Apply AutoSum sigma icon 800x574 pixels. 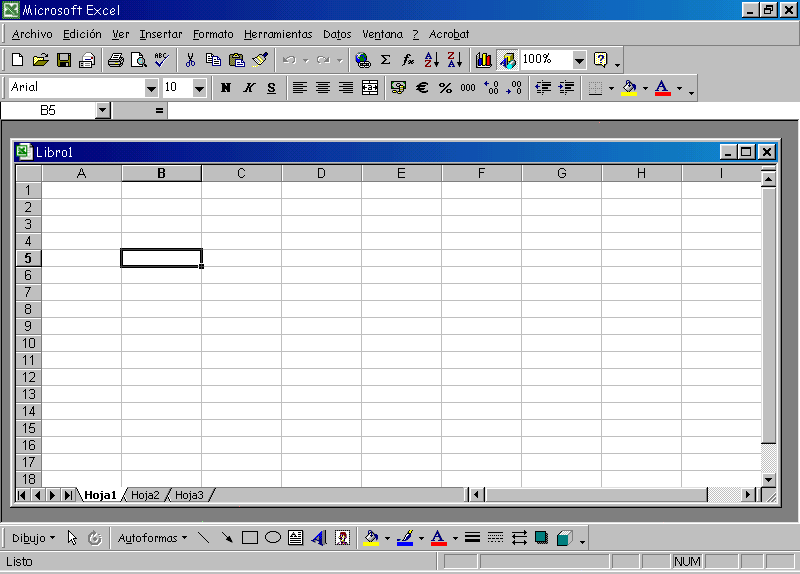386,60
